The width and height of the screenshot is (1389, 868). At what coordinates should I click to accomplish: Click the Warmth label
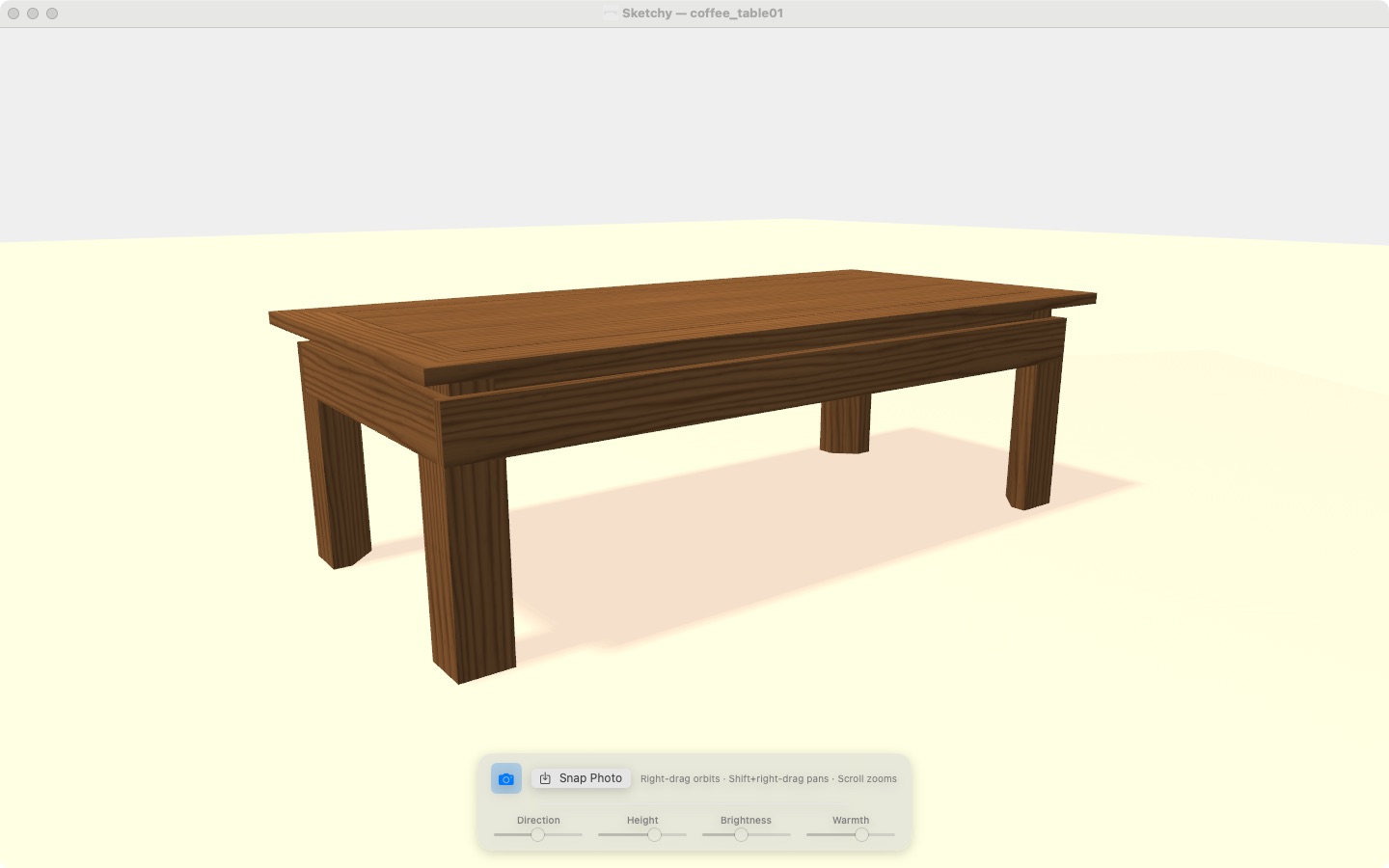pyautogui.click(x=851, y=821)
